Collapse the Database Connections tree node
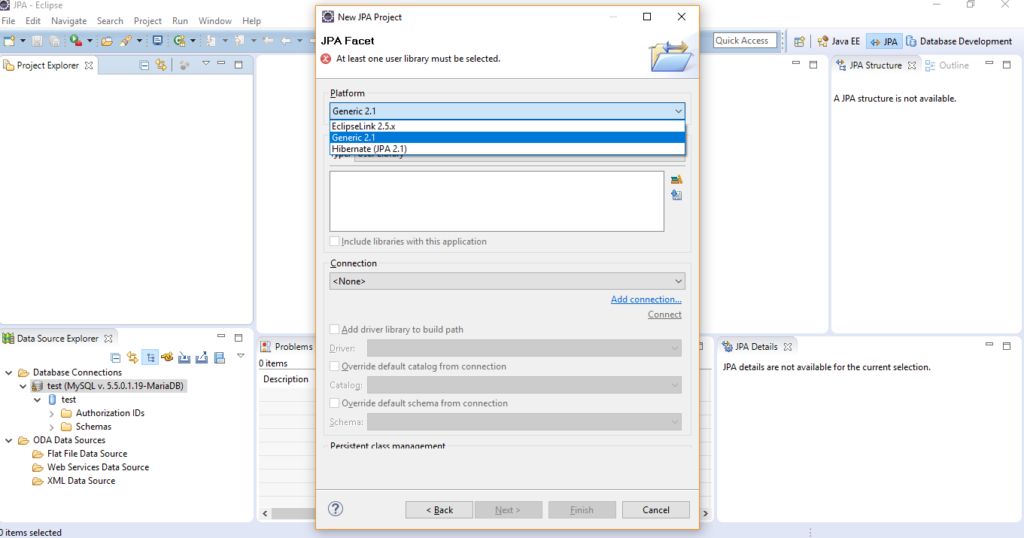 [9, 373]
